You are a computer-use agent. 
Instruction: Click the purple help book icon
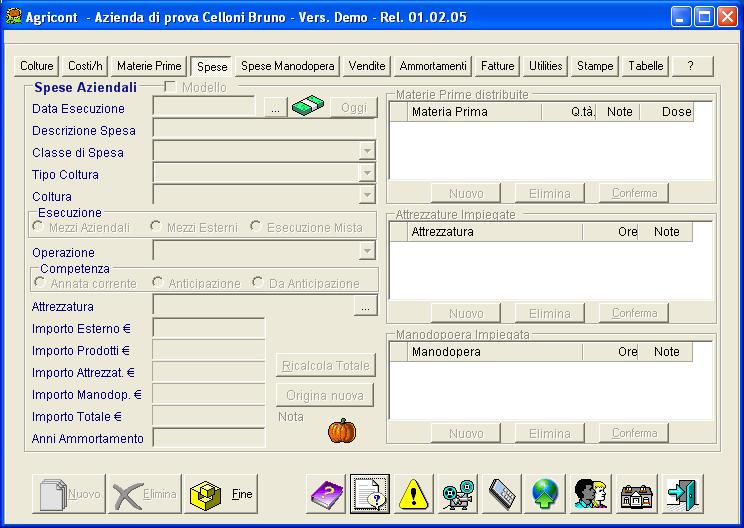(325, 494)
